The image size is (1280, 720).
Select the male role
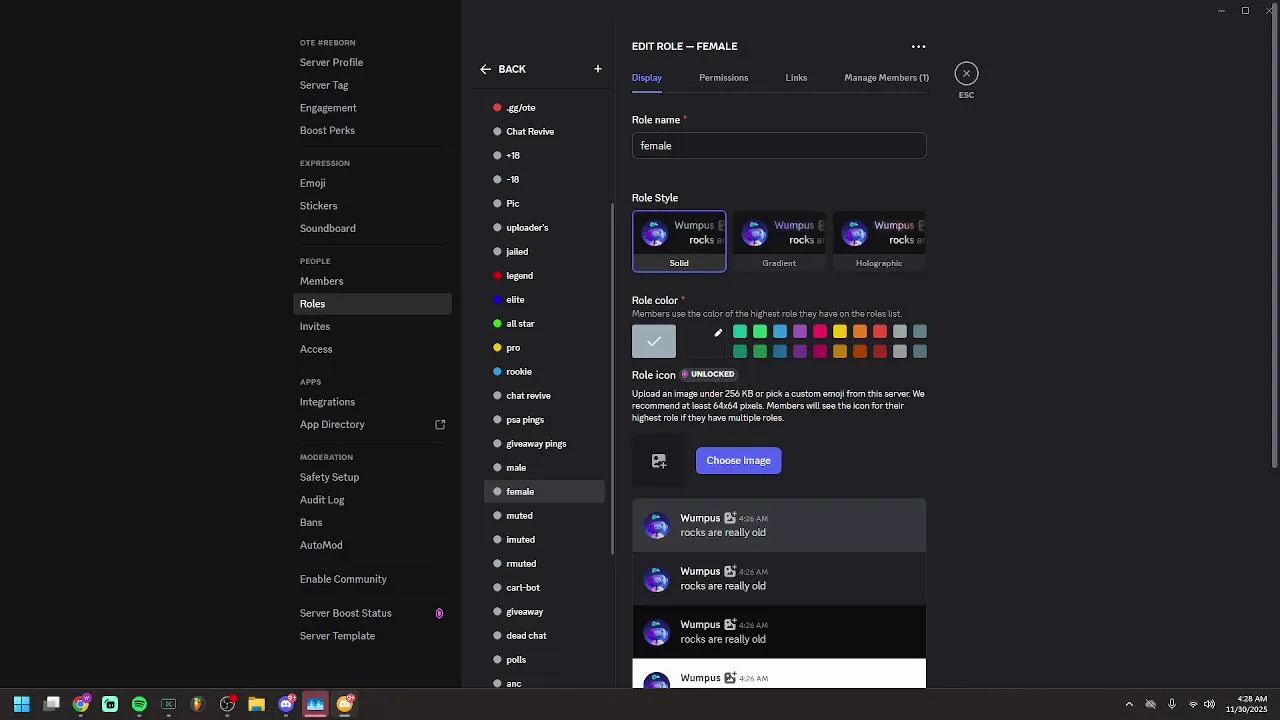click(544, 468)
